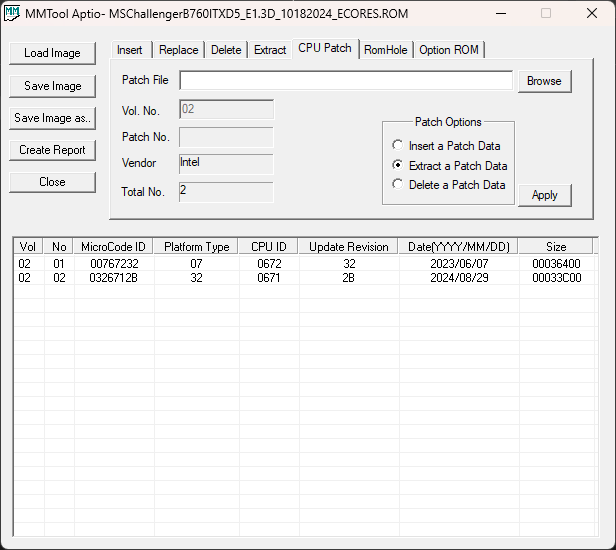This screenshot has width=616, height=550.
Task: Click the Size column header
Action: pyautogui.click(x=556, y=247)
